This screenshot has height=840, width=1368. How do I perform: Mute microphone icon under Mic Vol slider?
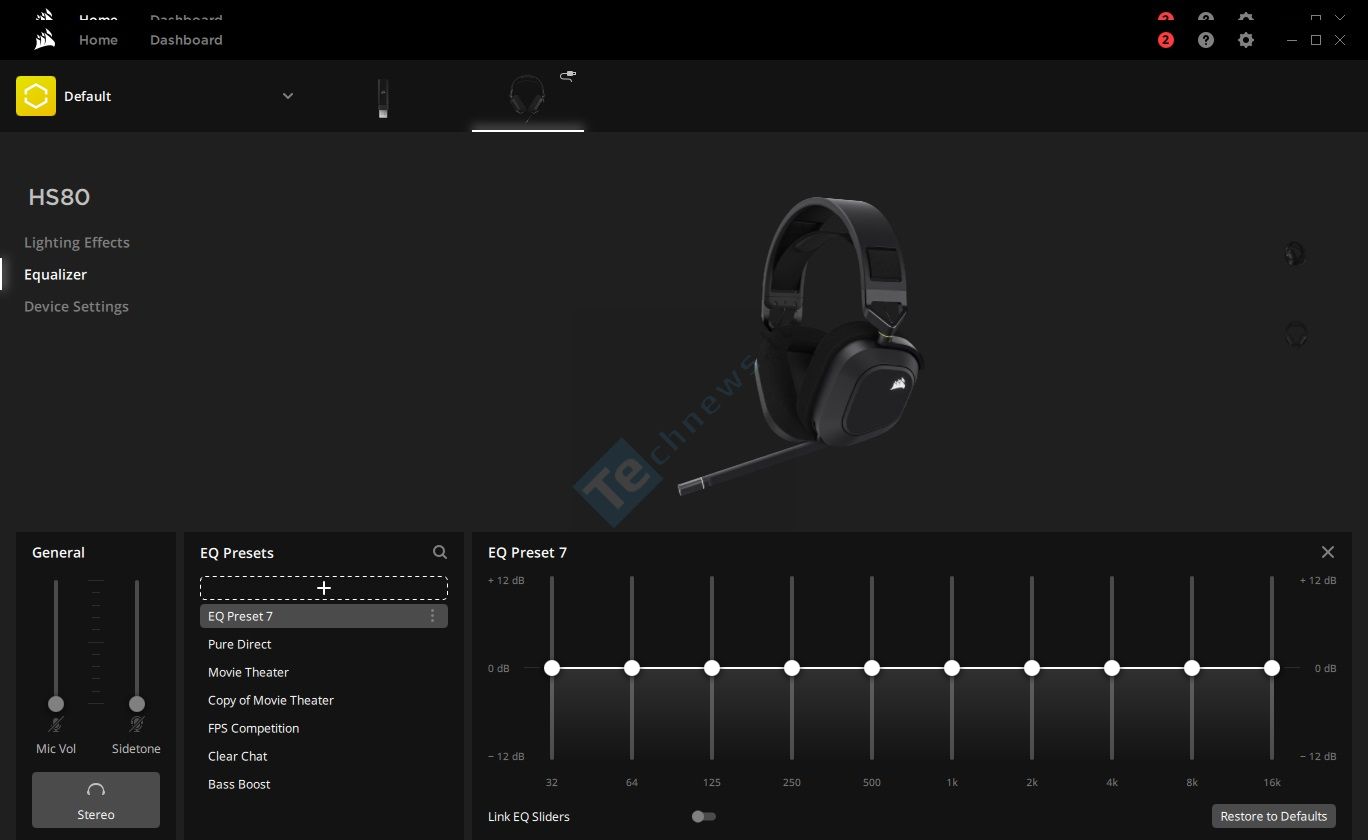point(56,724)
